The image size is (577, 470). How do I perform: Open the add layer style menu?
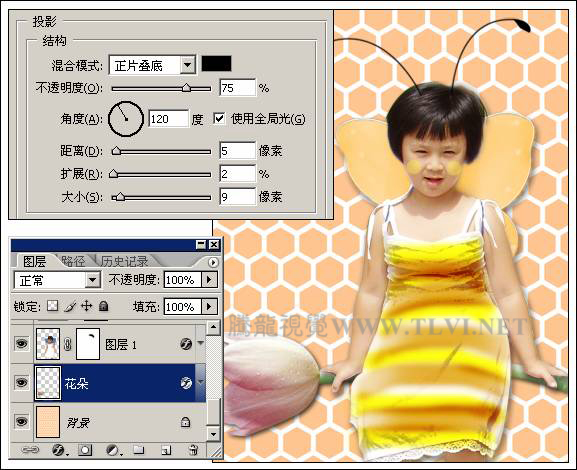point(59,450)
